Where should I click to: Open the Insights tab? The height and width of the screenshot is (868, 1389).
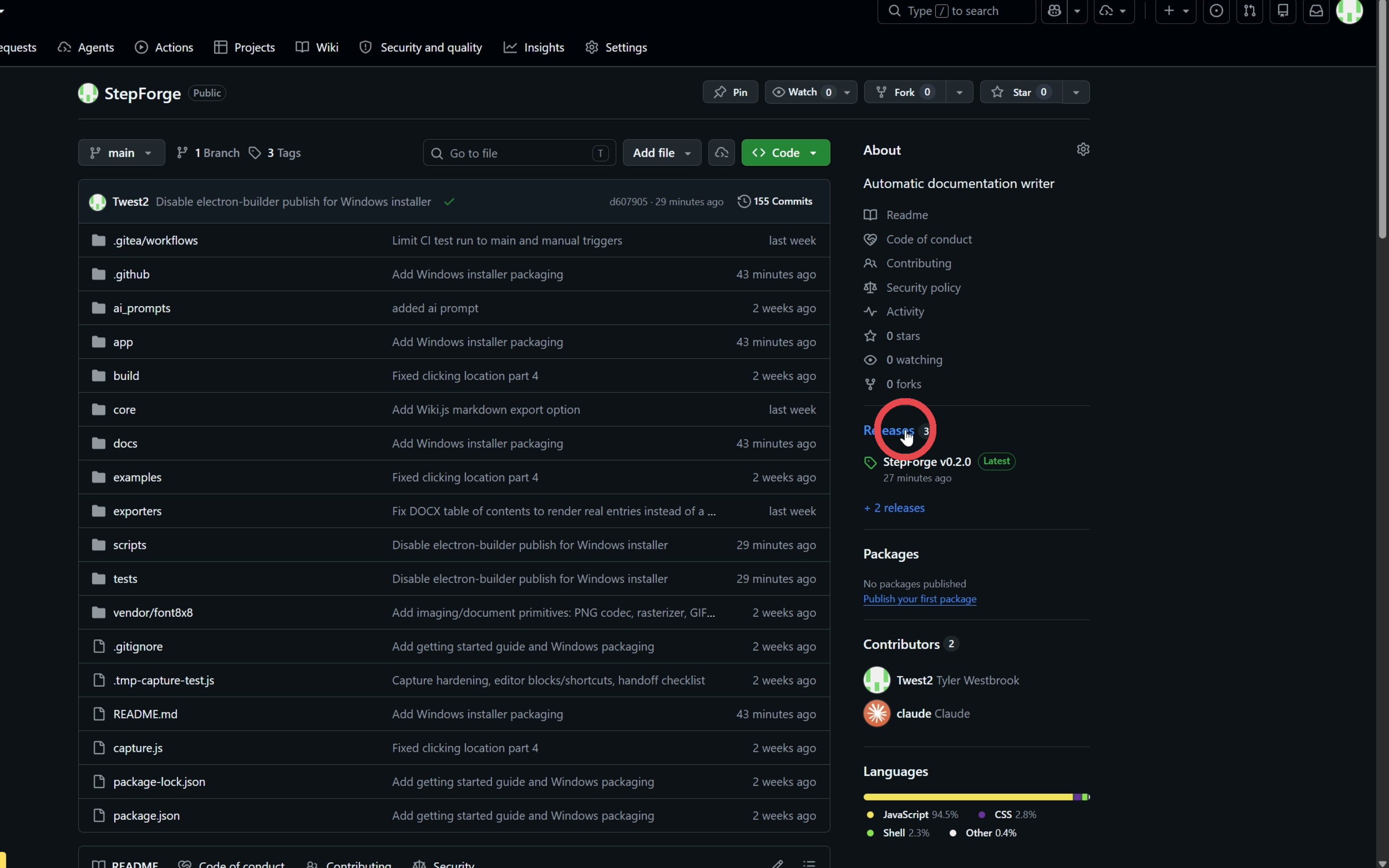[x=534, y=48]
